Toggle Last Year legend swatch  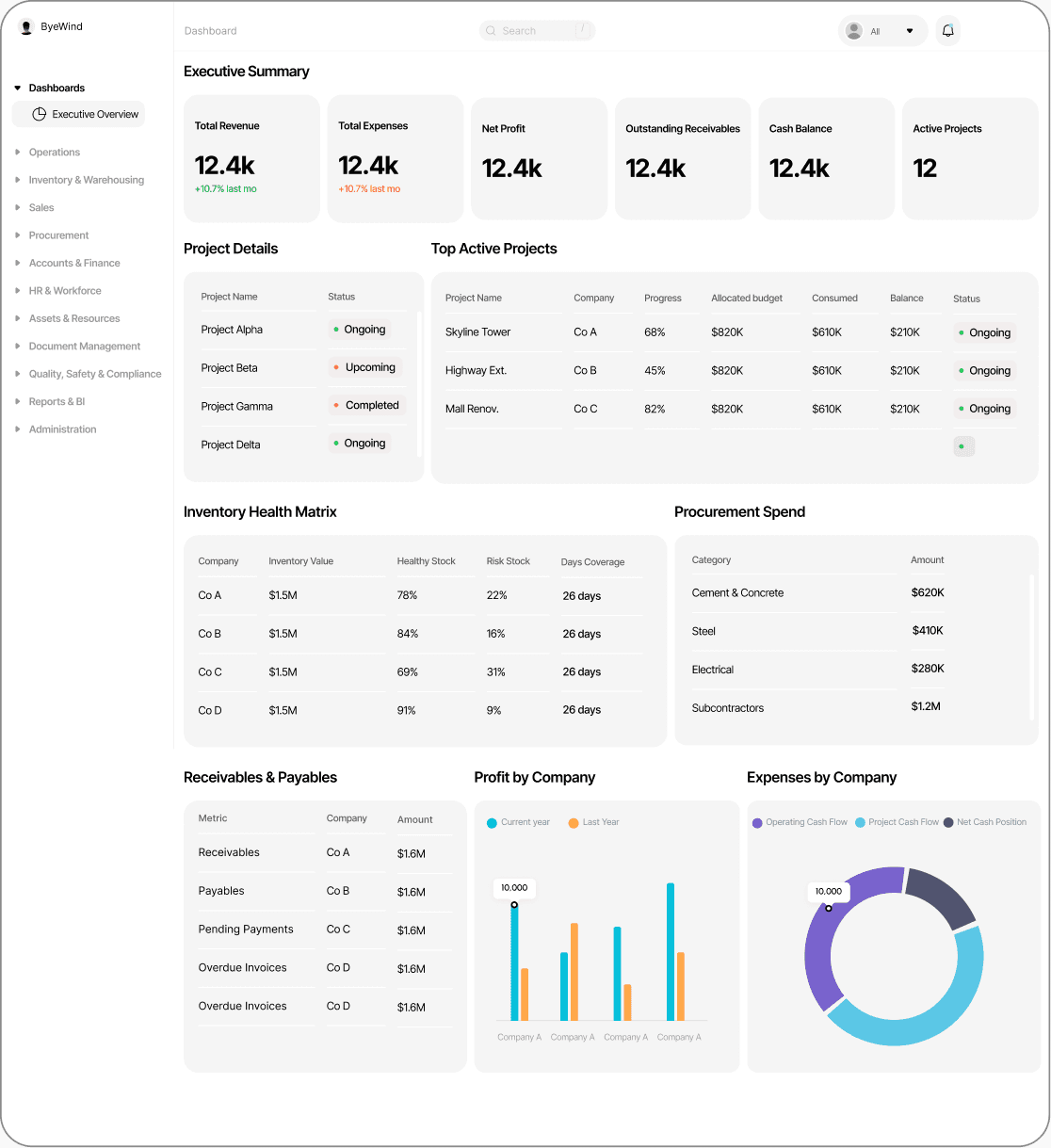tap(574, 823)
